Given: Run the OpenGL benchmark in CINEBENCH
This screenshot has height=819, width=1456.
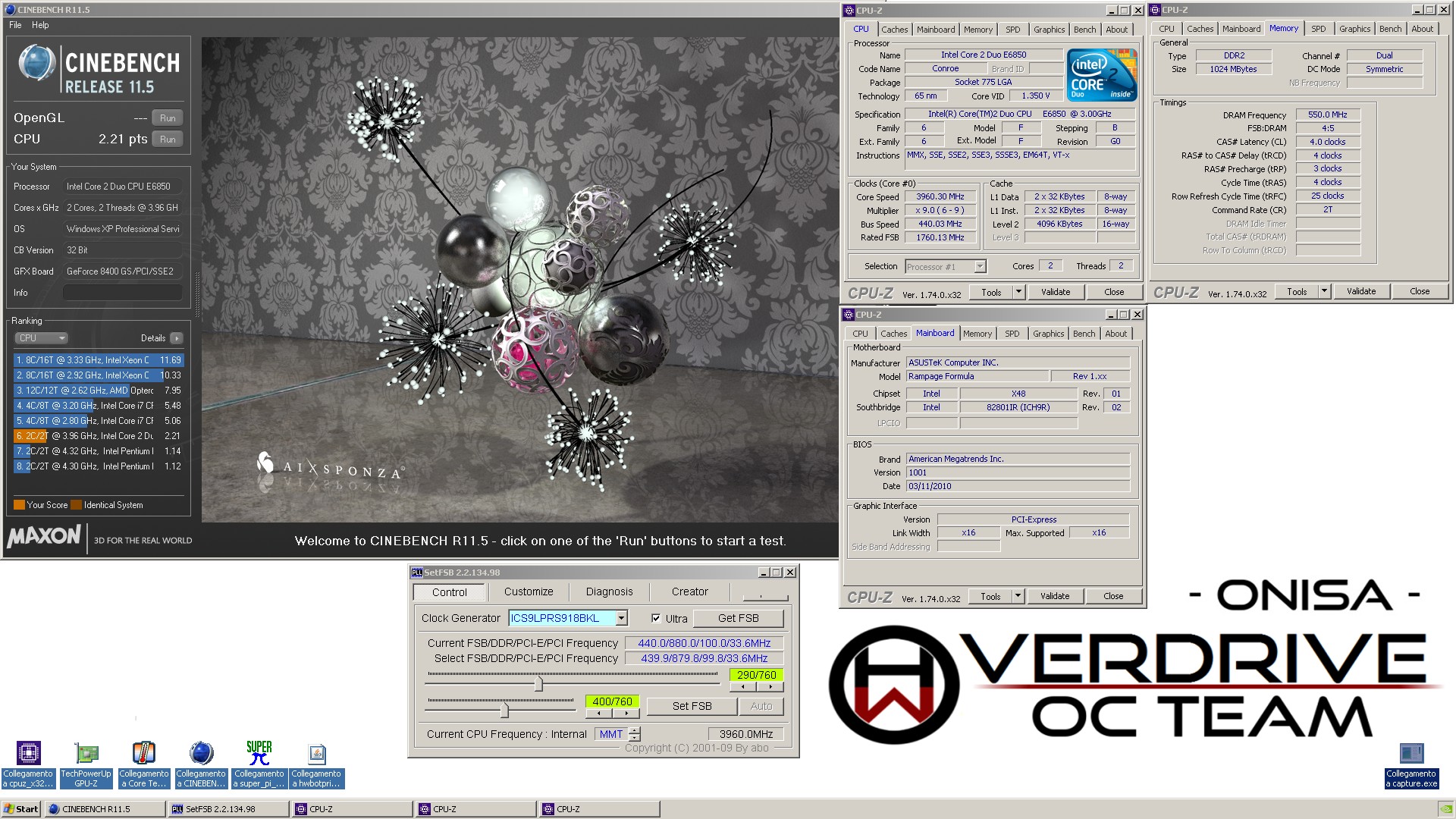Looking at the screenshot, I should pos(168,118).
